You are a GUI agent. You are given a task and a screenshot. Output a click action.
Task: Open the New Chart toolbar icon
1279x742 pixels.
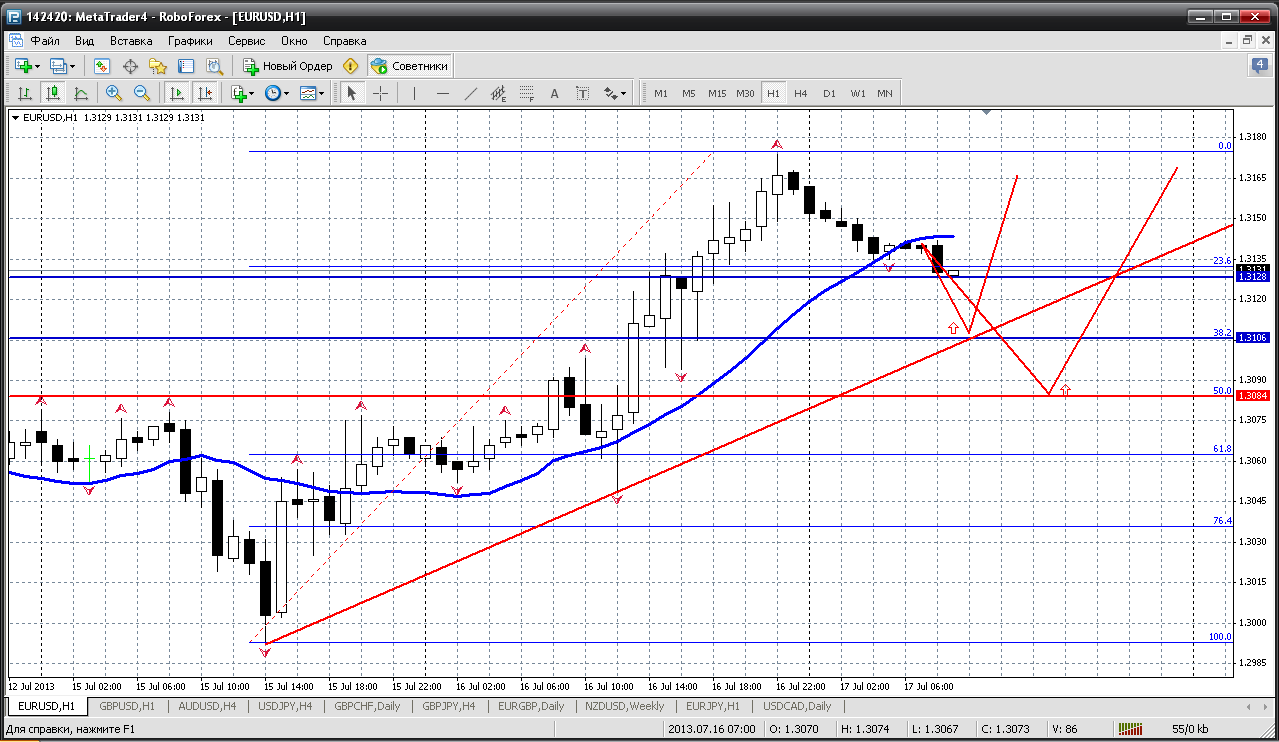23,66
